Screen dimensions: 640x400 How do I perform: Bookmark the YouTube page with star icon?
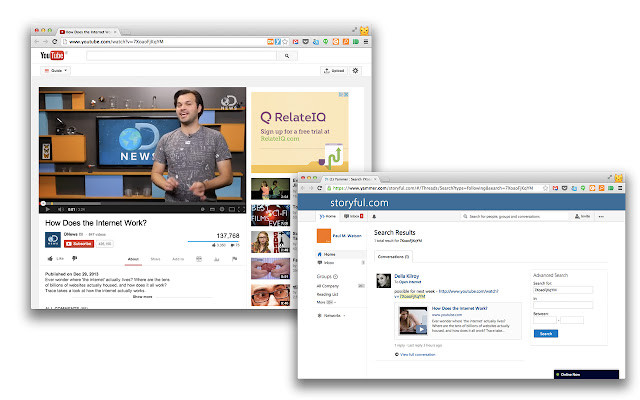click(285, 42)
